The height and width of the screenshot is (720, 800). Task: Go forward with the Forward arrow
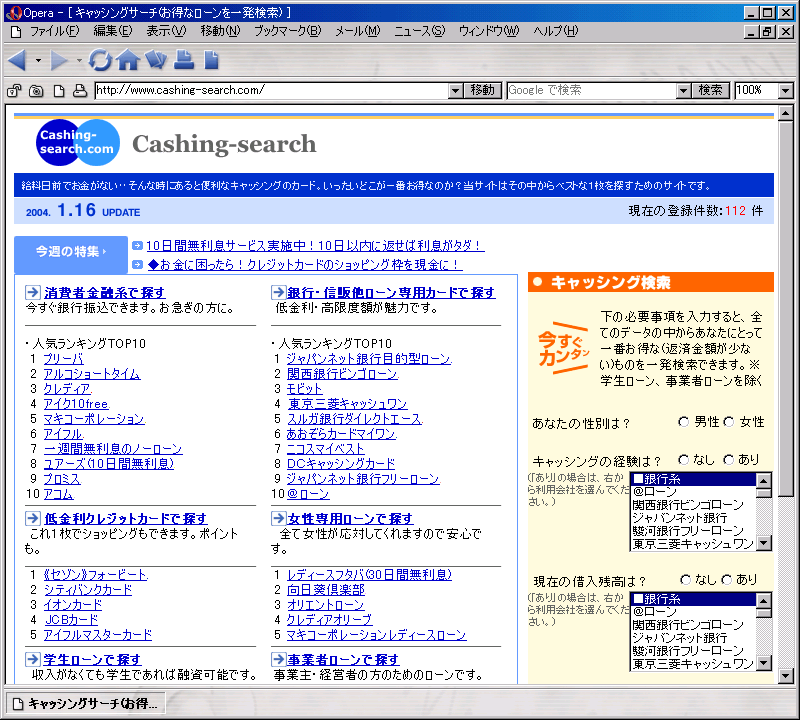pos(59,60)
